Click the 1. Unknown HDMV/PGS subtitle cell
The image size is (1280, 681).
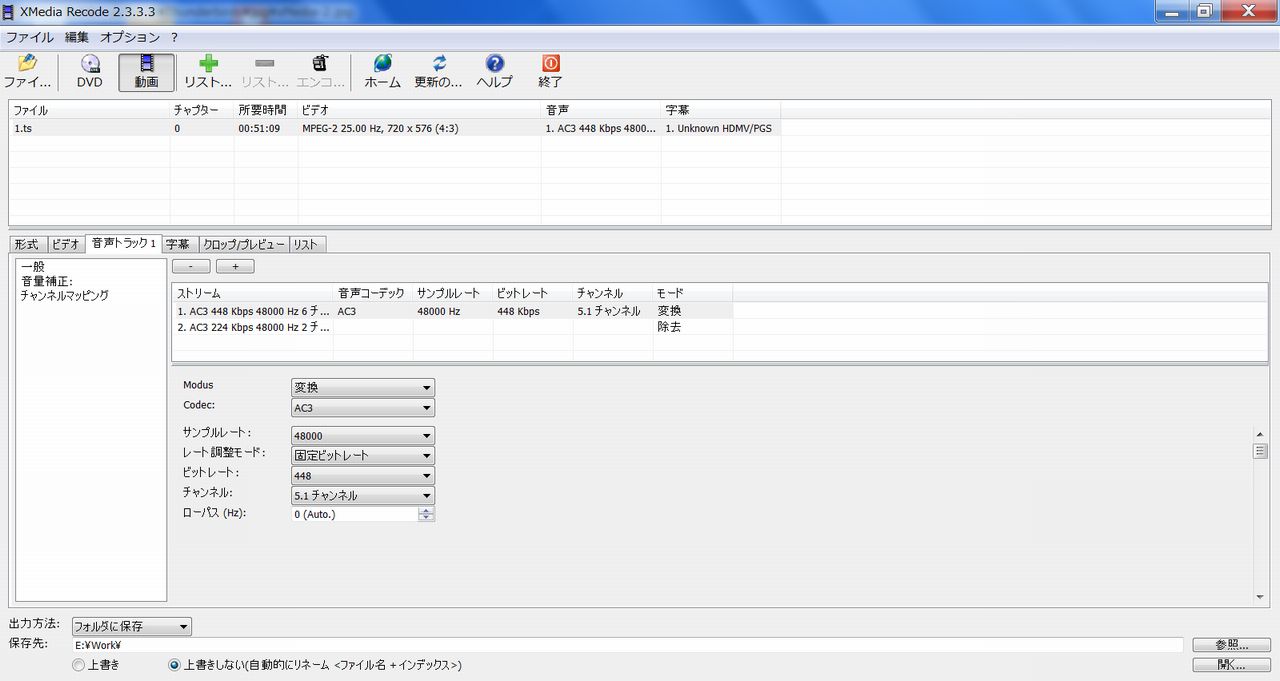pyautogui.click(x=718, y=128)
